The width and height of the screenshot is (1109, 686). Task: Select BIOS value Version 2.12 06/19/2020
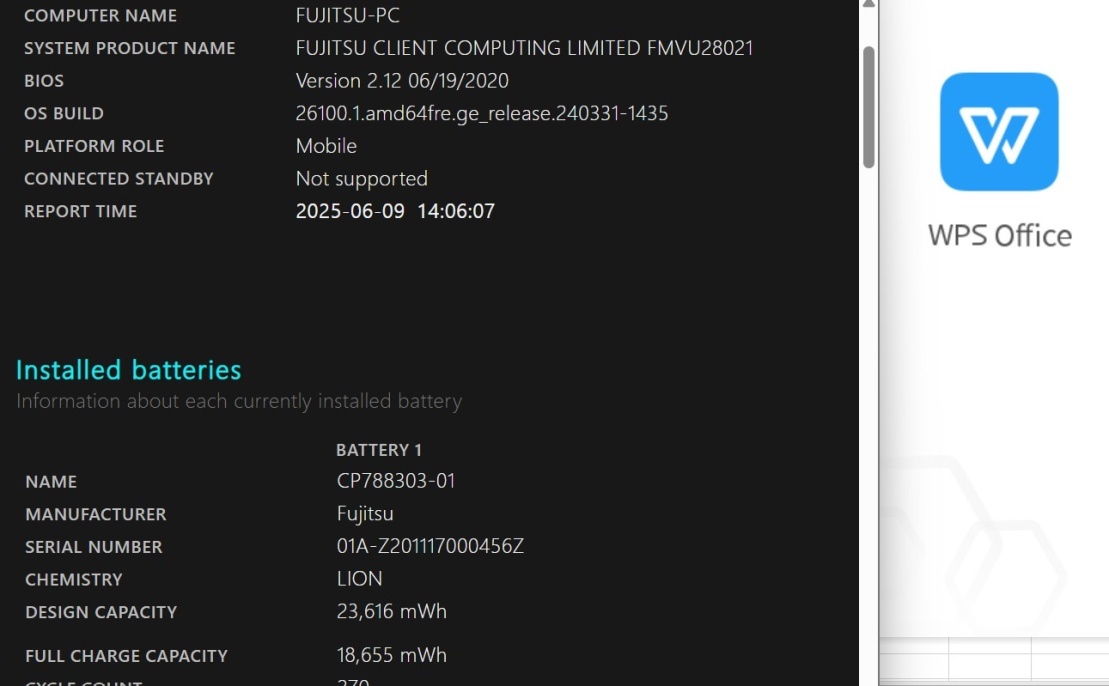(x=402, y=81)
